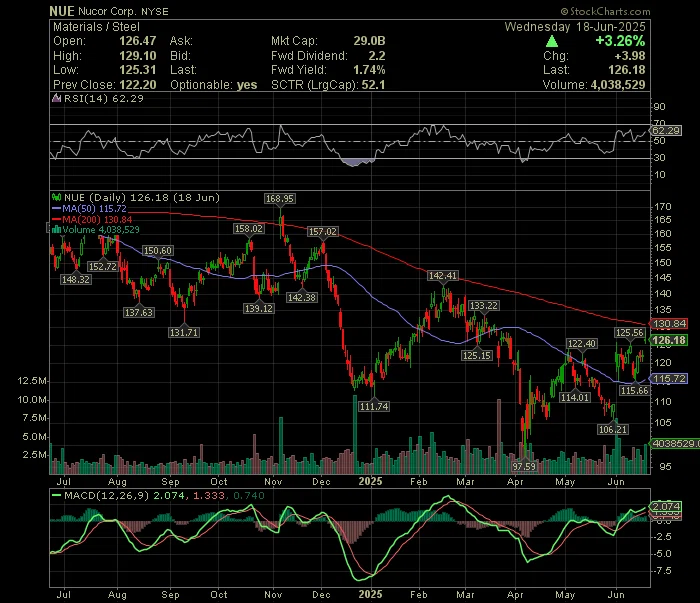
Task: Click the Nucor Corp. company name
Action: click(107, 11)
